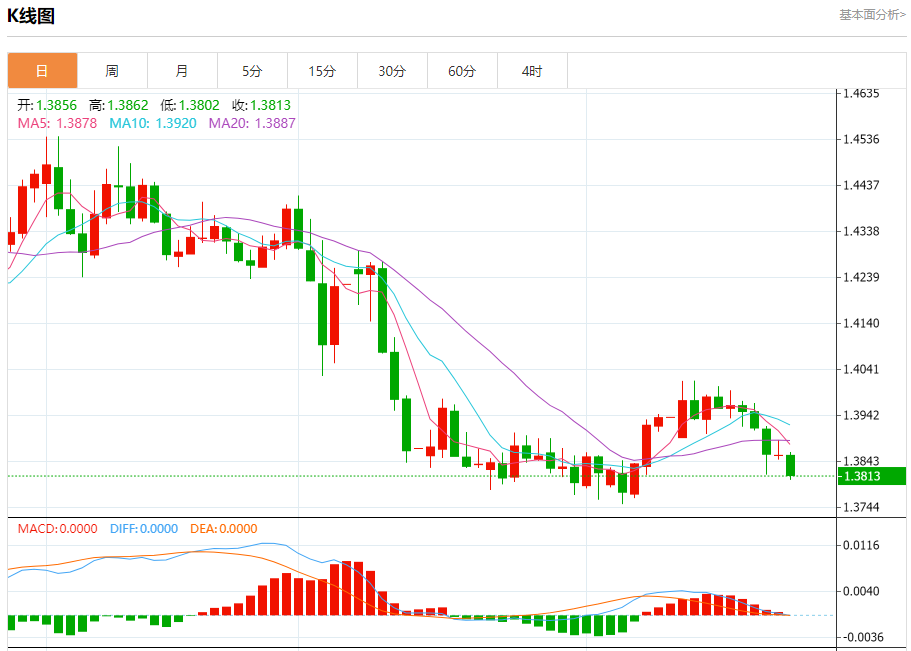Click the 1.4635 price axis label

point(862,94)
